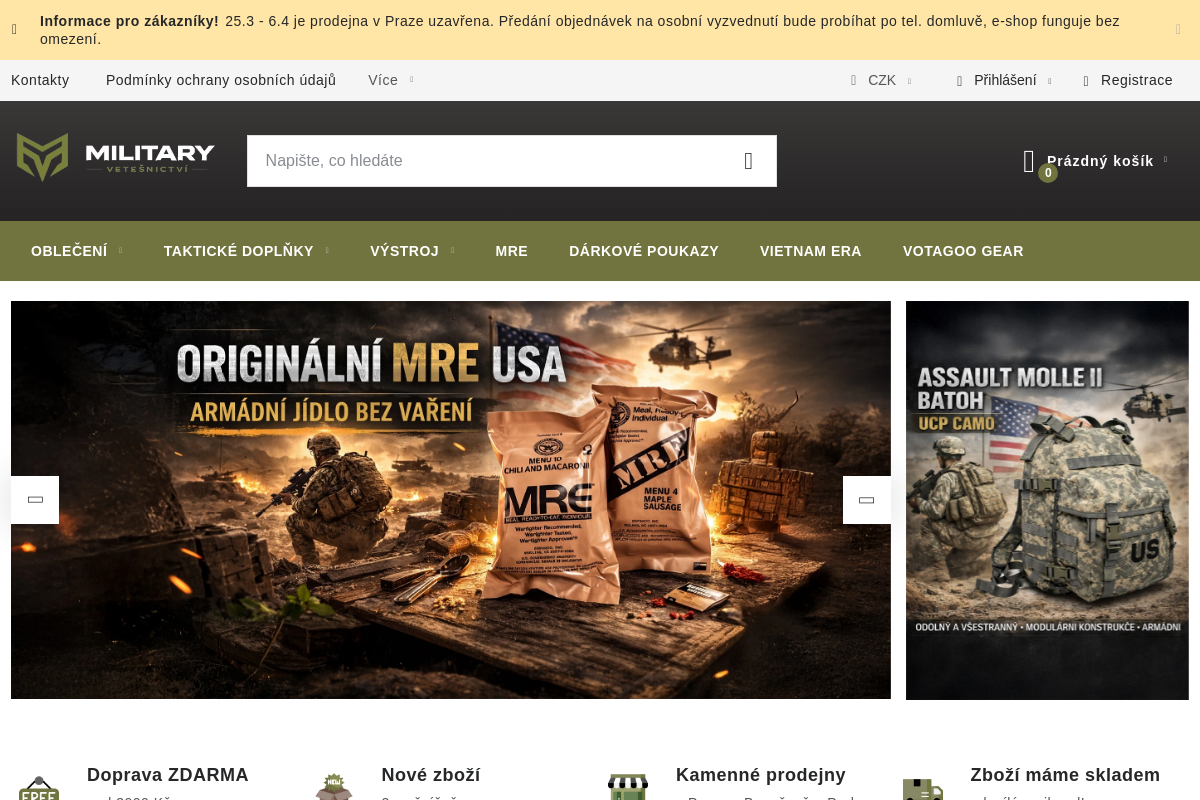1200x800 pixels.
Task: Click the Kamenné prodejny storefront icon
Action: [628, 788]
